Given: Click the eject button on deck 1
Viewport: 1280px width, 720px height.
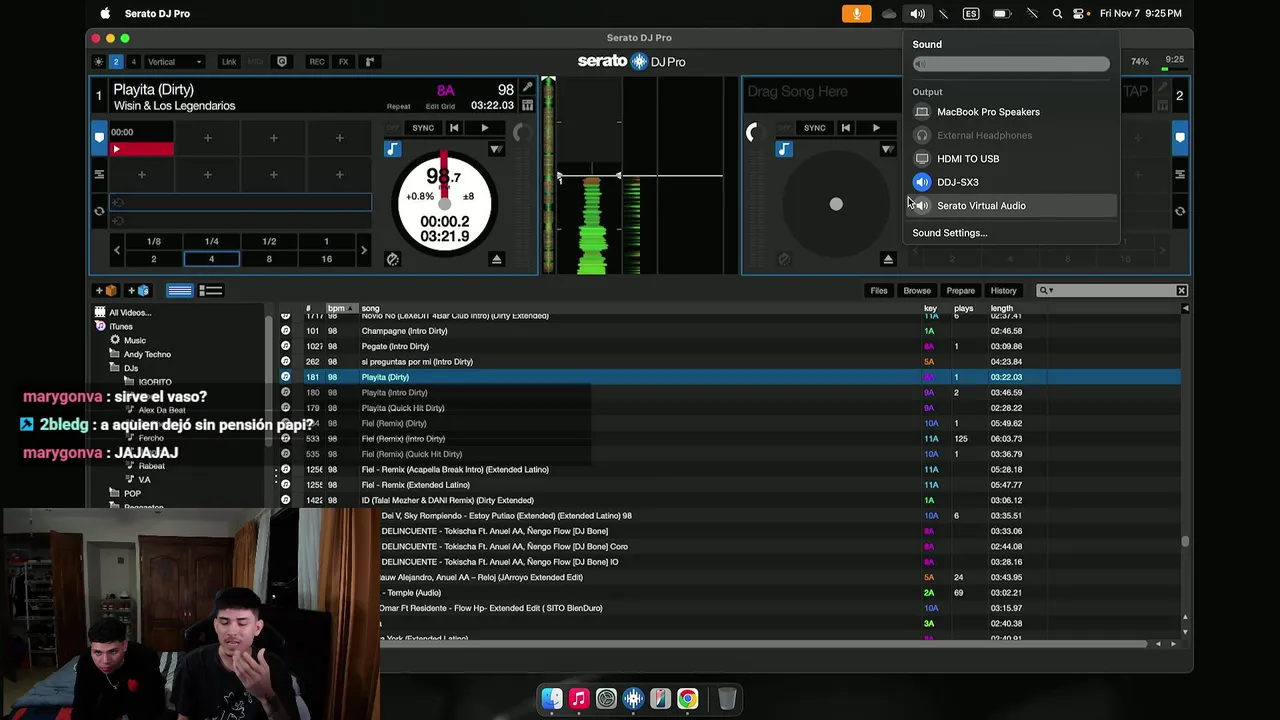Looking at the screenshot, I should click(x=496, y=259).
